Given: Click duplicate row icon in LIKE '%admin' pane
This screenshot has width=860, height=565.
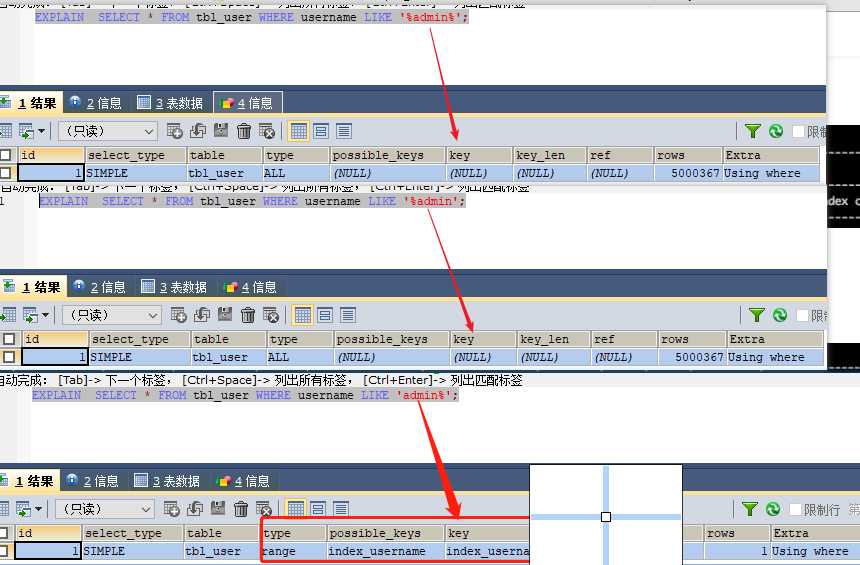Looking at the screenshot, I should 201,315.
